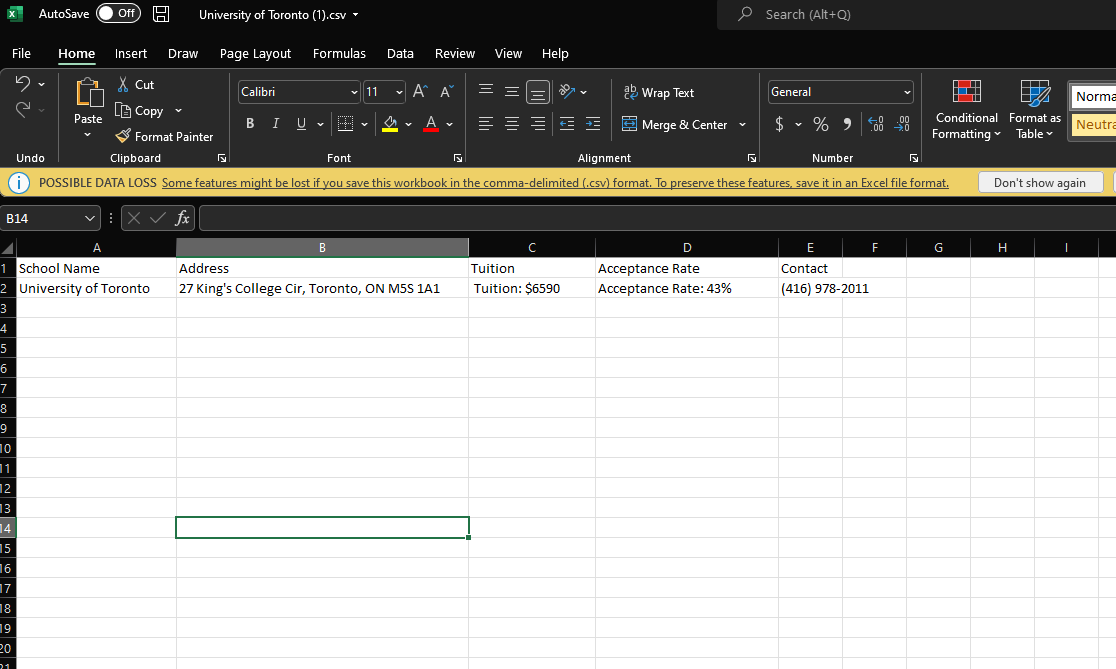Open Conditional Formatting menu
The height and width of the screenshot is (669, 1116).
point(967,110)
